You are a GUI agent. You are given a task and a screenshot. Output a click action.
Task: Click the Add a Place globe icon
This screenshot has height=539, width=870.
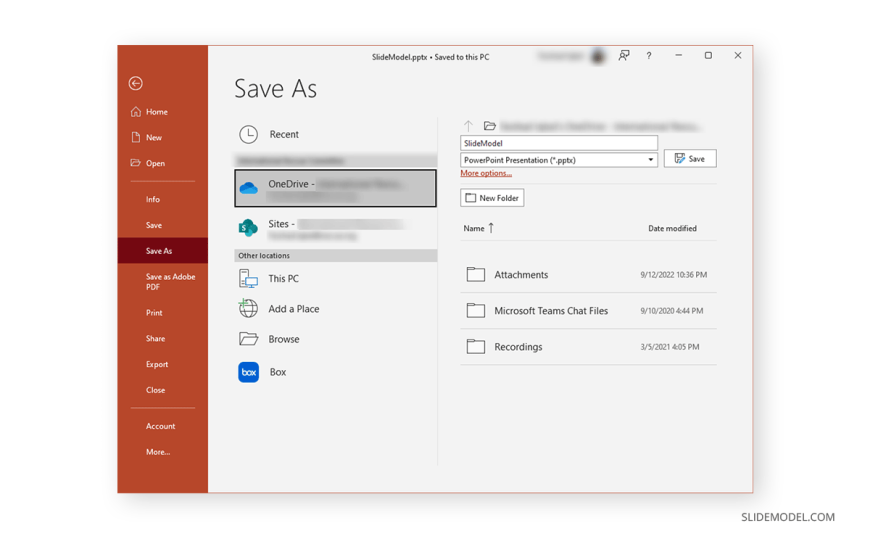coord(248,309)
